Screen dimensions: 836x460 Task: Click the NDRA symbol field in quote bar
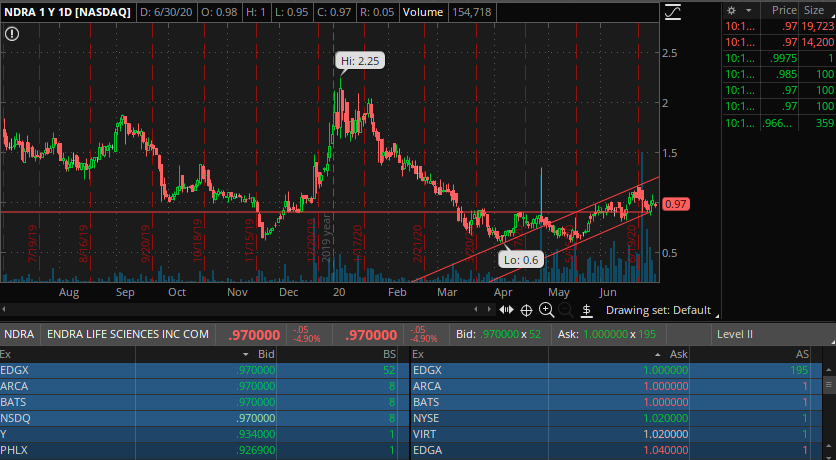19,335
